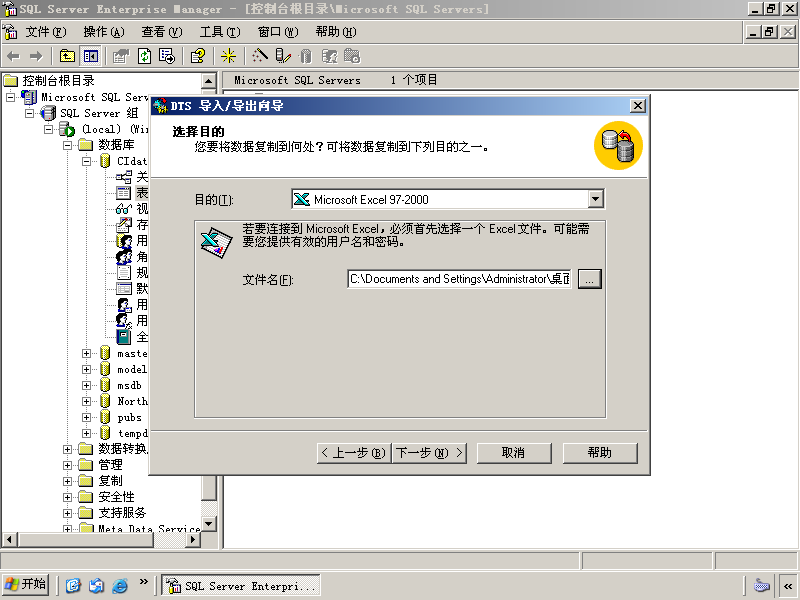Select SQL Server Enterprise Manager taskbar button
This screenshot has width=800, height=600.
(x=241, y=585)
